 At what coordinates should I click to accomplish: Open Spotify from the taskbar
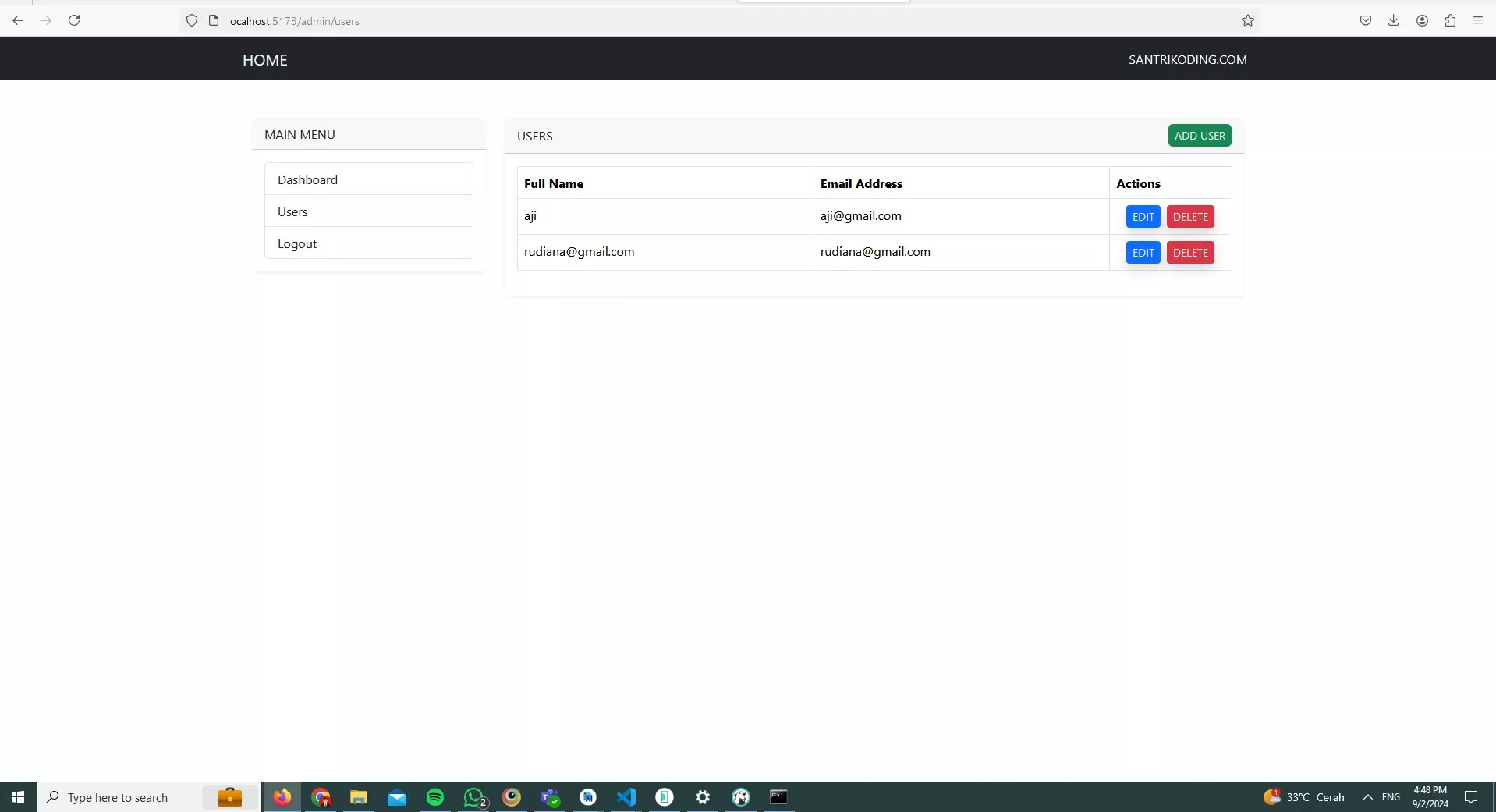tap(435, 797)
